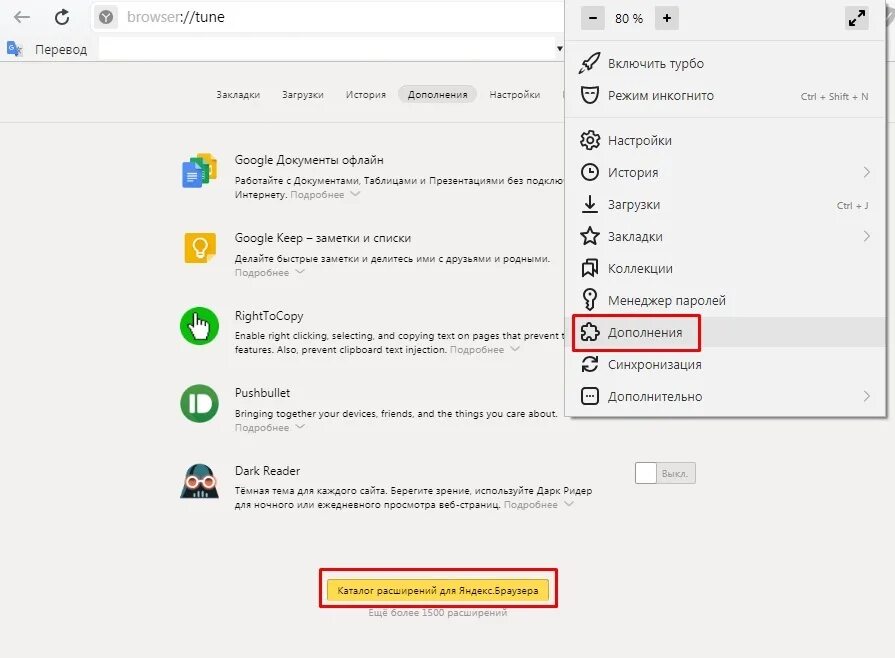Screen dimensions: 895x658
Task: Click the RightToCopy extension title
Action: pos(269,316)
